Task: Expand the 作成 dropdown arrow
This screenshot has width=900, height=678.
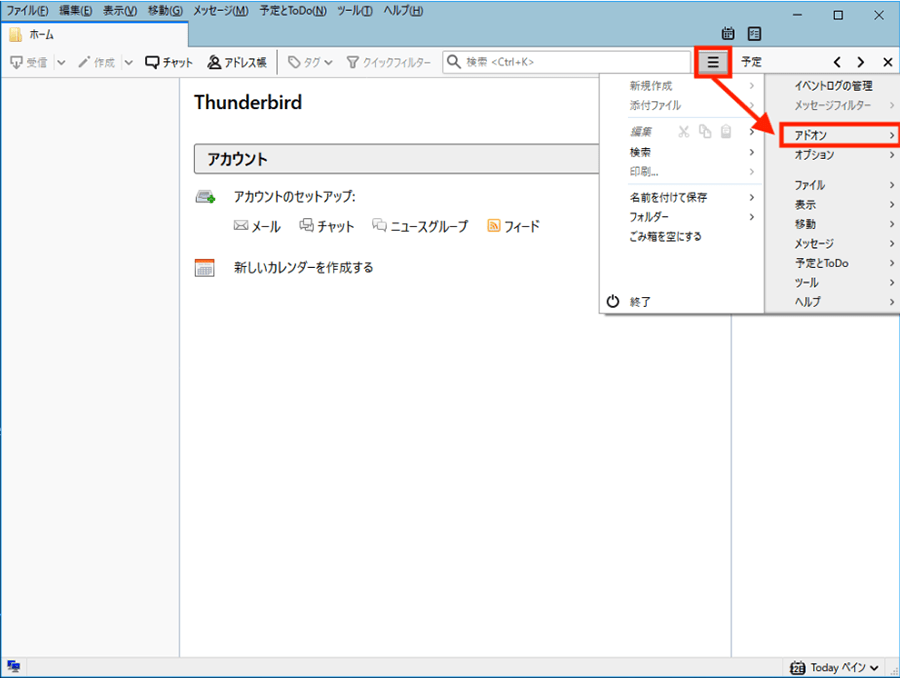Action: coord(129,62)
